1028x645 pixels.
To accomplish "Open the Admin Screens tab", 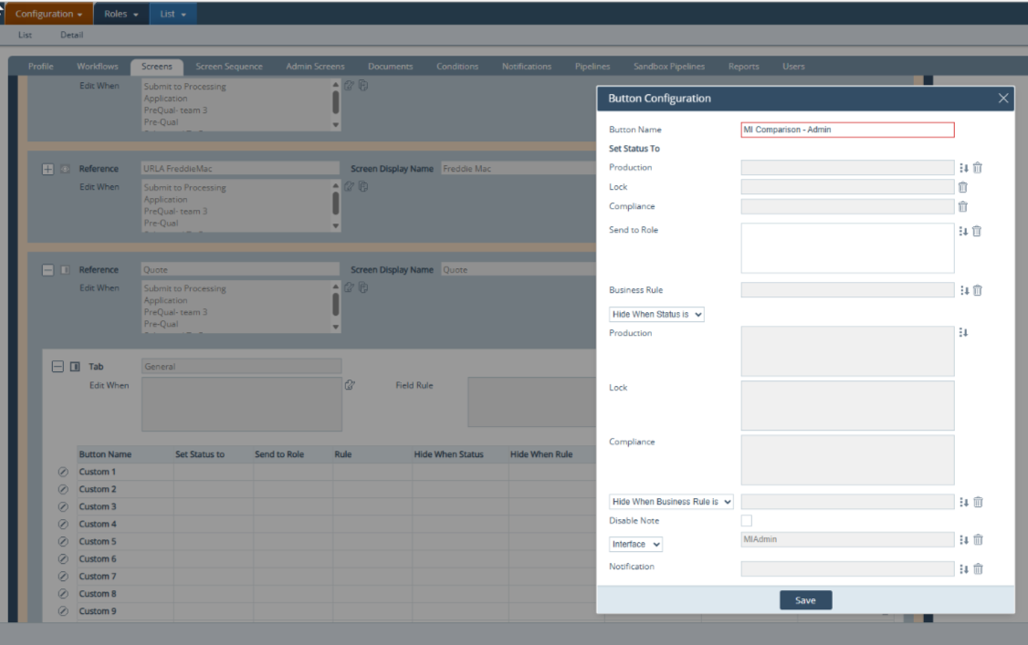I will click(315, 66).
